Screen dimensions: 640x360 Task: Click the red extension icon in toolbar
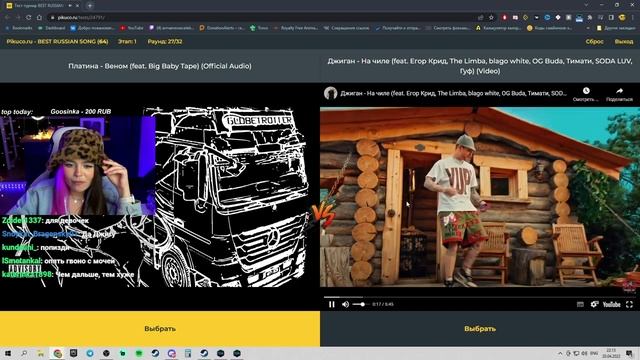click(505, 18)
